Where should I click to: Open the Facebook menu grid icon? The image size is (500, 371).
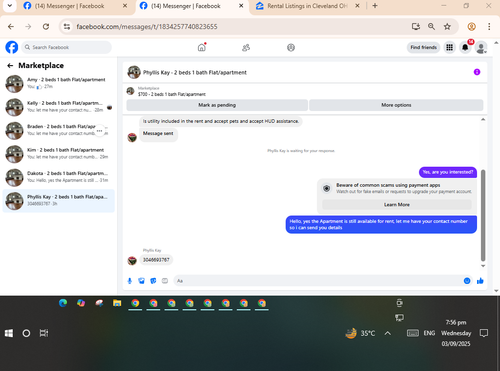[x=450, y=47]
